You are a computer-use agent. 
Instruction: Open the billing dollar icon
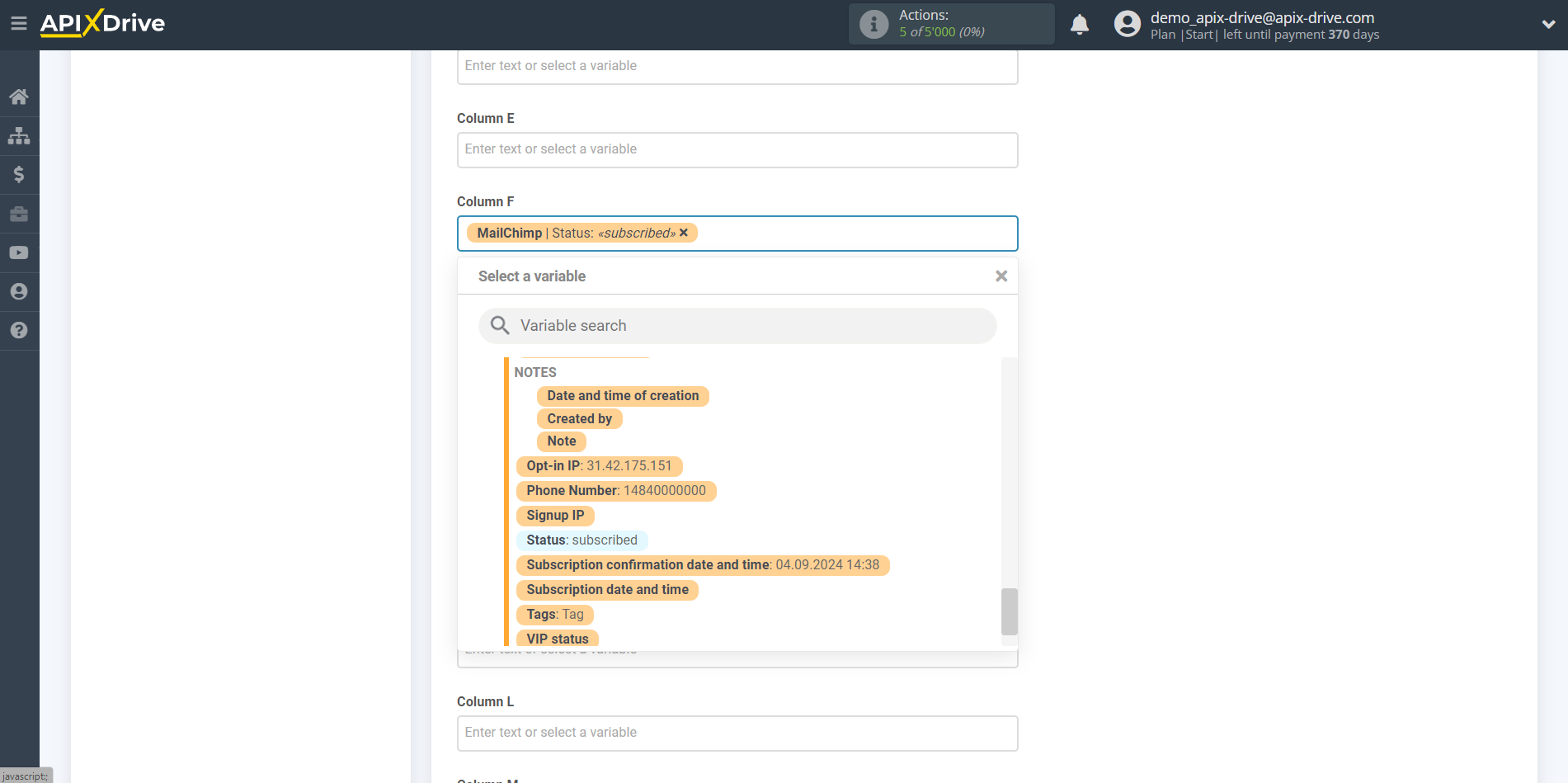pyautogui.click(x=19, y=174)
